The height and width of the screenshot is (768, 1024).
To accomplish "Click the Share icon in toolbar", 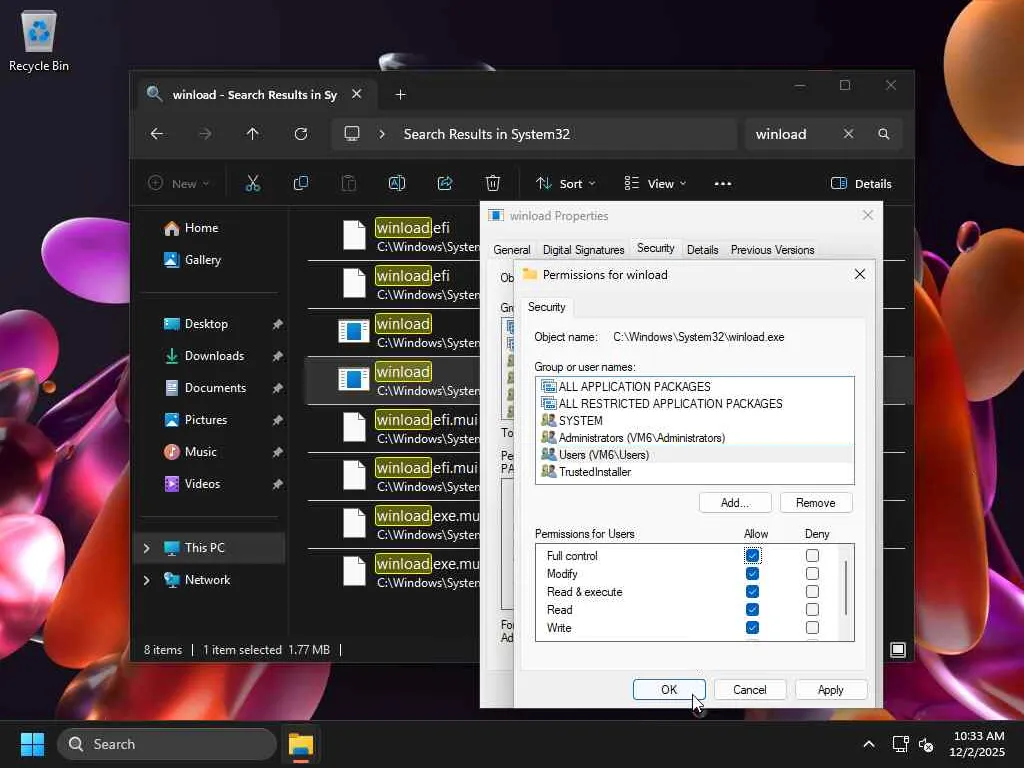I will click(445, 183).
